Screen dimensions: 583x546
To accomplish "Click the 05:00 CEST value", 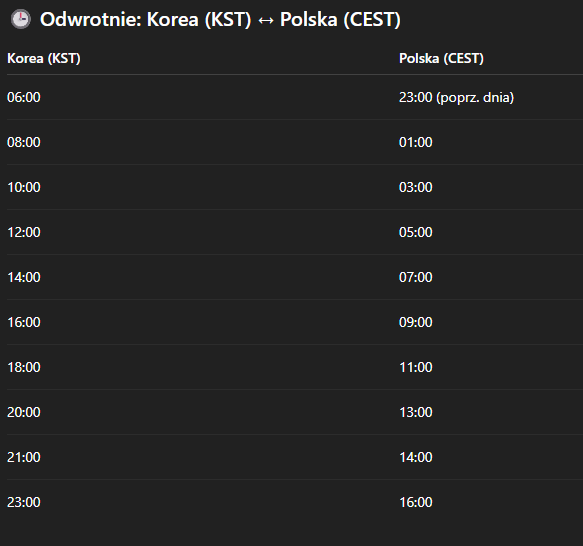I will pyautogui.click(x=416, y=232).
